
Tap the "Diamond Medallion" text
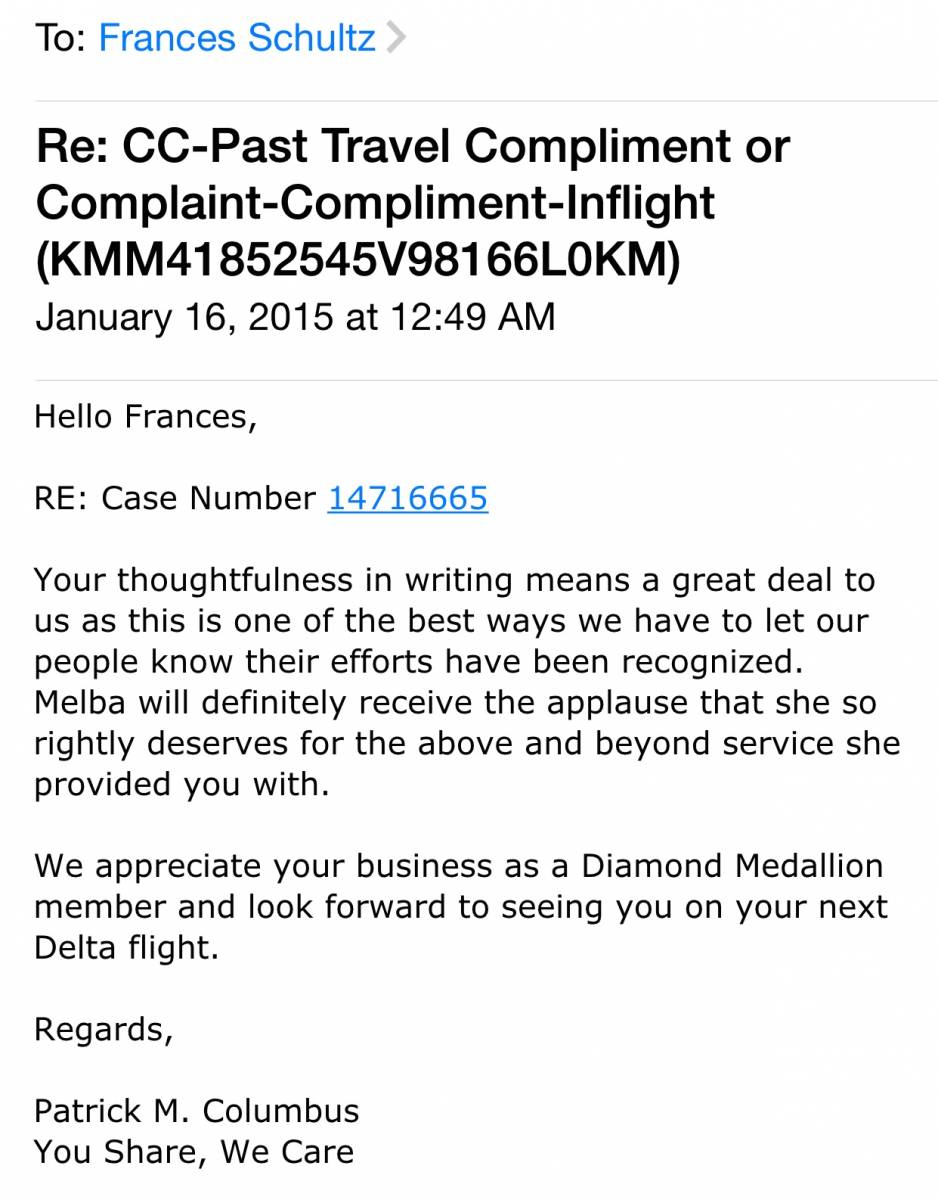tap(732, 866)
